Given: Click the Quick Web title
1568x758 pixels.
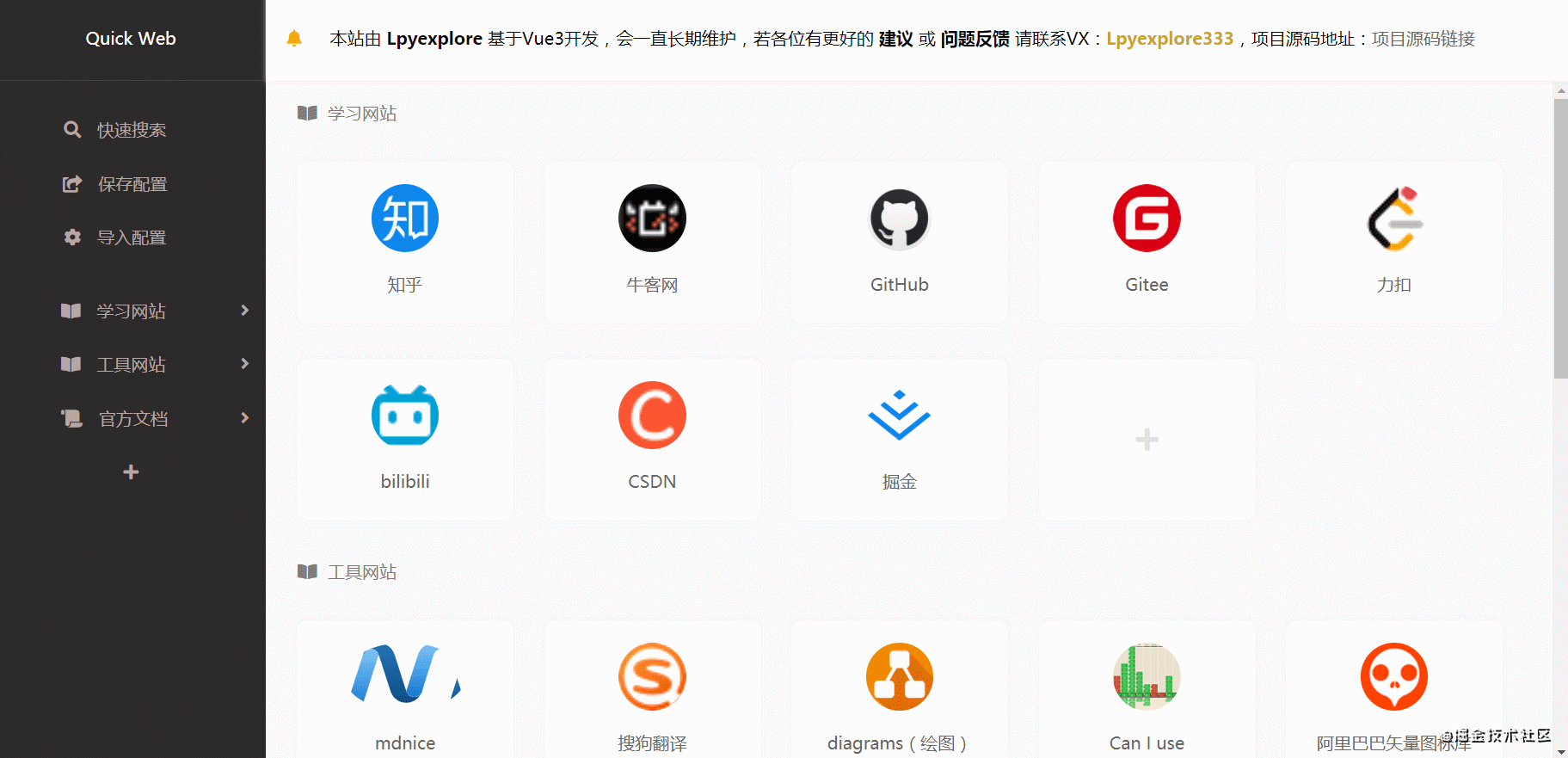Looking at the screenshot, I should click(x=131, y=39).
